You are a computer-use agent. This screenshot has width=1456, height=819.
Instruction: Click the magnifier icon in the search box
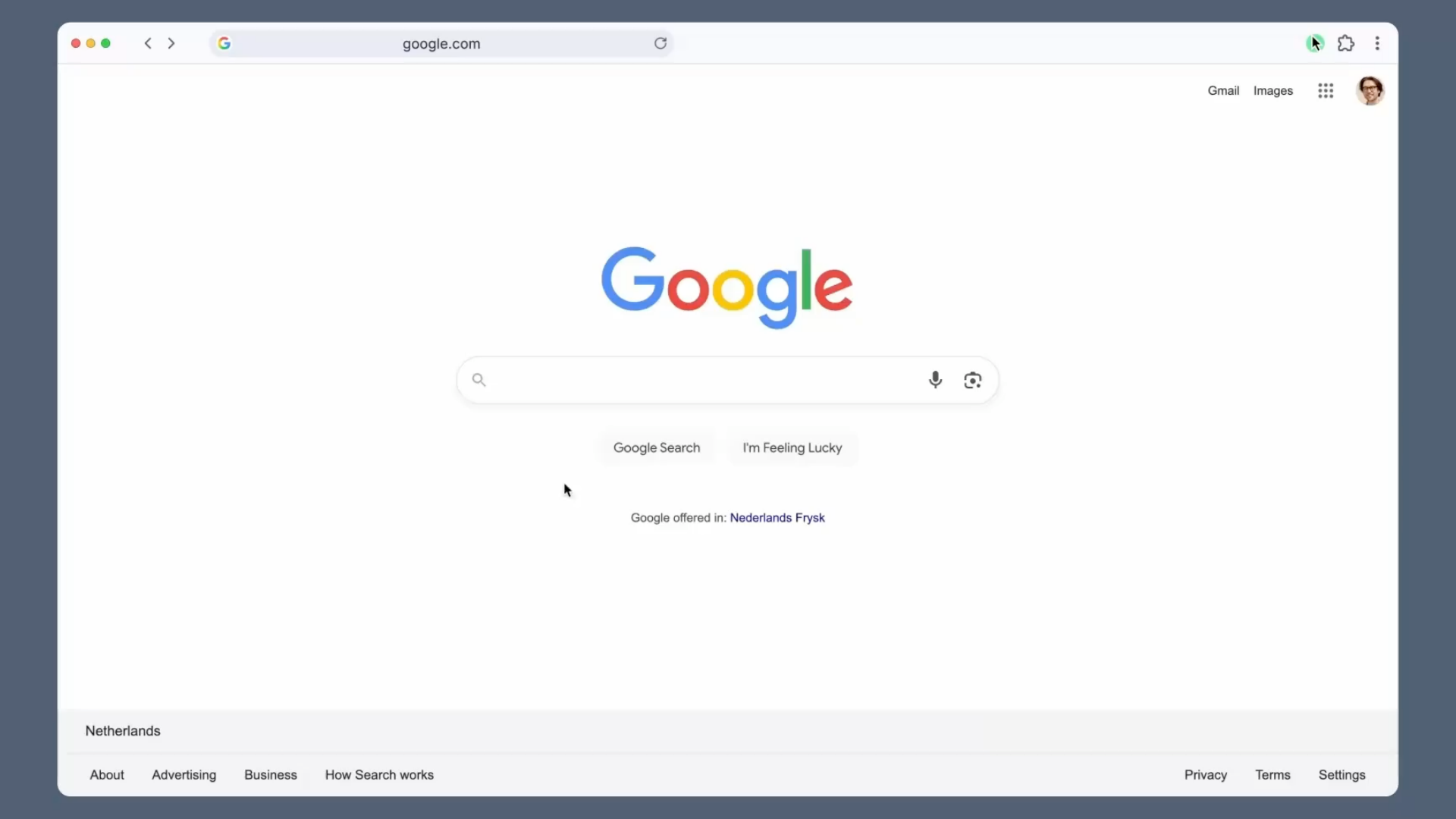coord(479,379)
